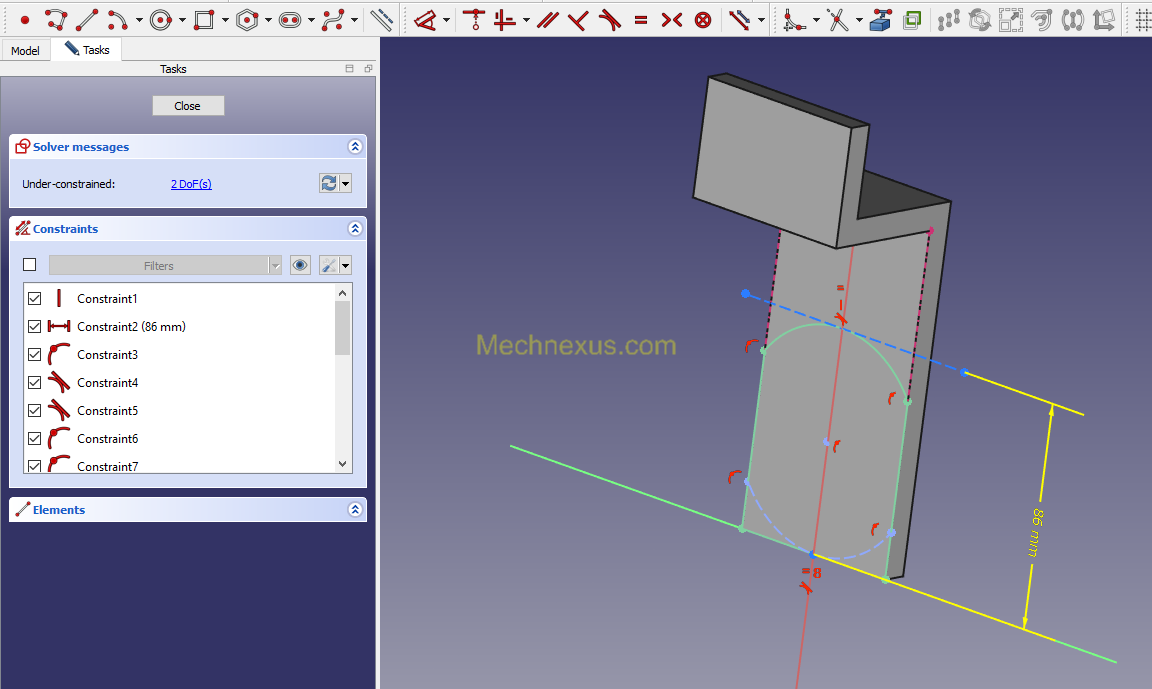Collapse the Solver messages section
This screenshot has width=1152, height=689.
(355, 147)
